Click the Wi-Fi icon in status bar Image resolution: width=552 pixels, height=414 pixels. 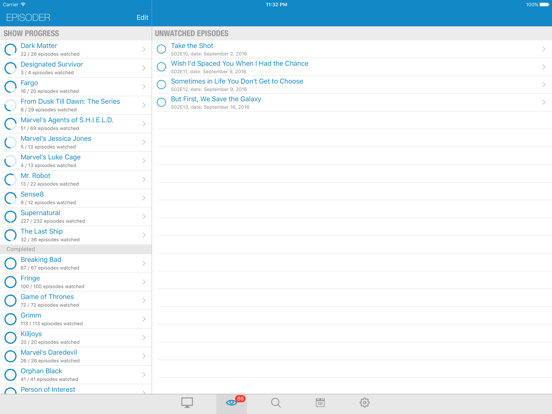tap(23, 5)
